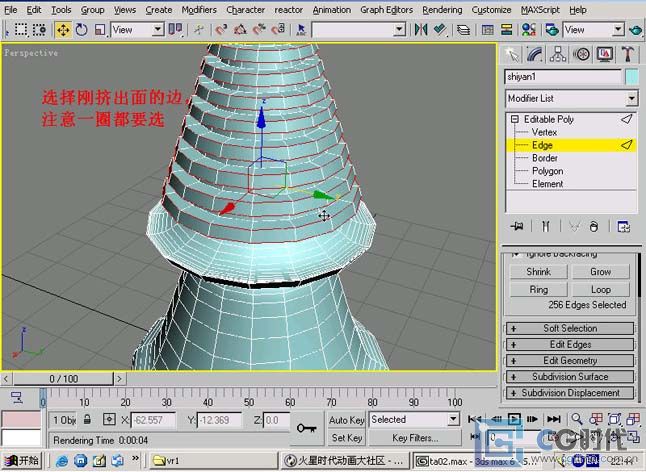Image resolution: width=646 pixels, height=472 pixels.
Task: Toggle the Selection Lock padlock icon
Action: [x=87, y=420]
